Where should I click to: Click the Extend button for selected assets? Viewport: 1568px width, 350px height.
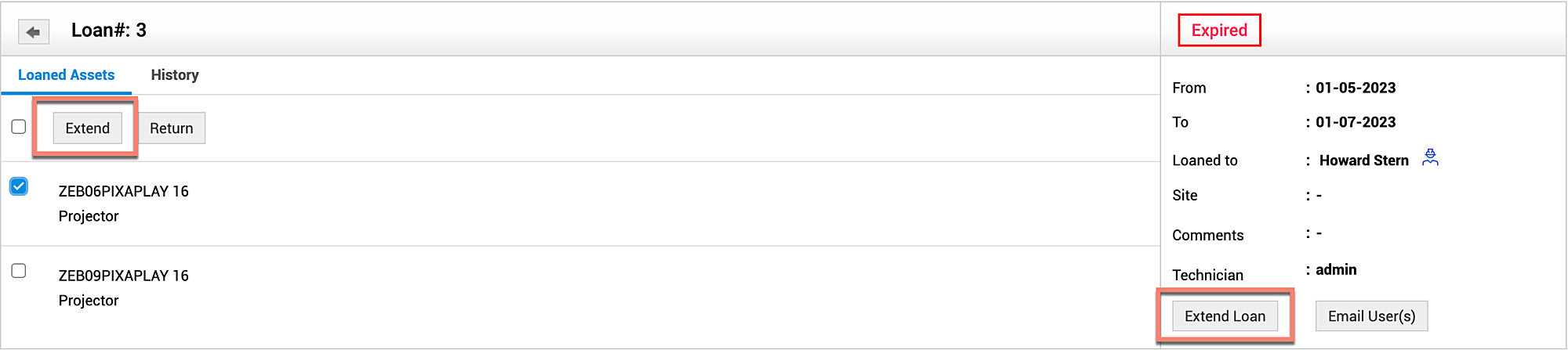tap(87, 128)
